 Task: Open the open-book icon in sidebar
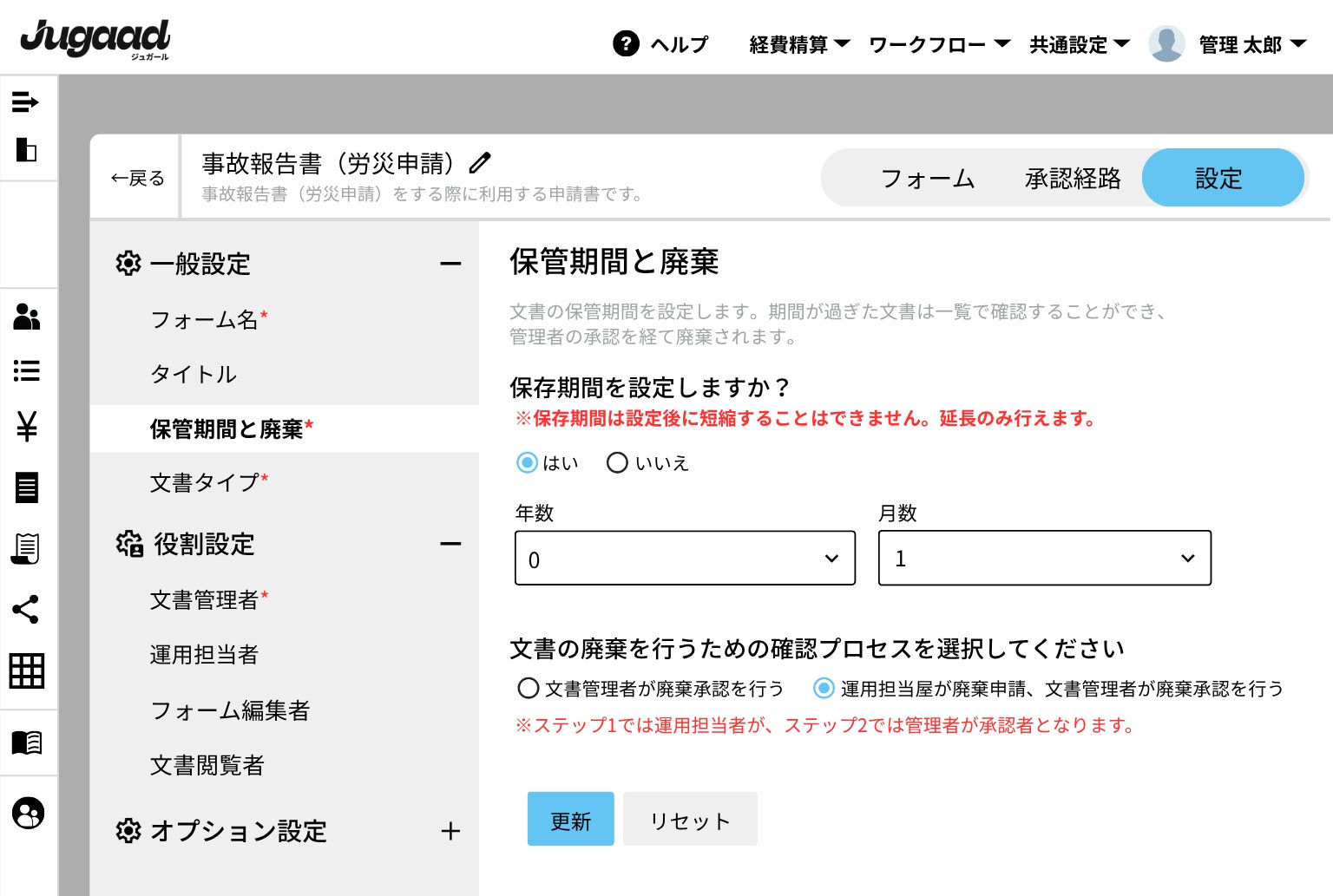27,742
